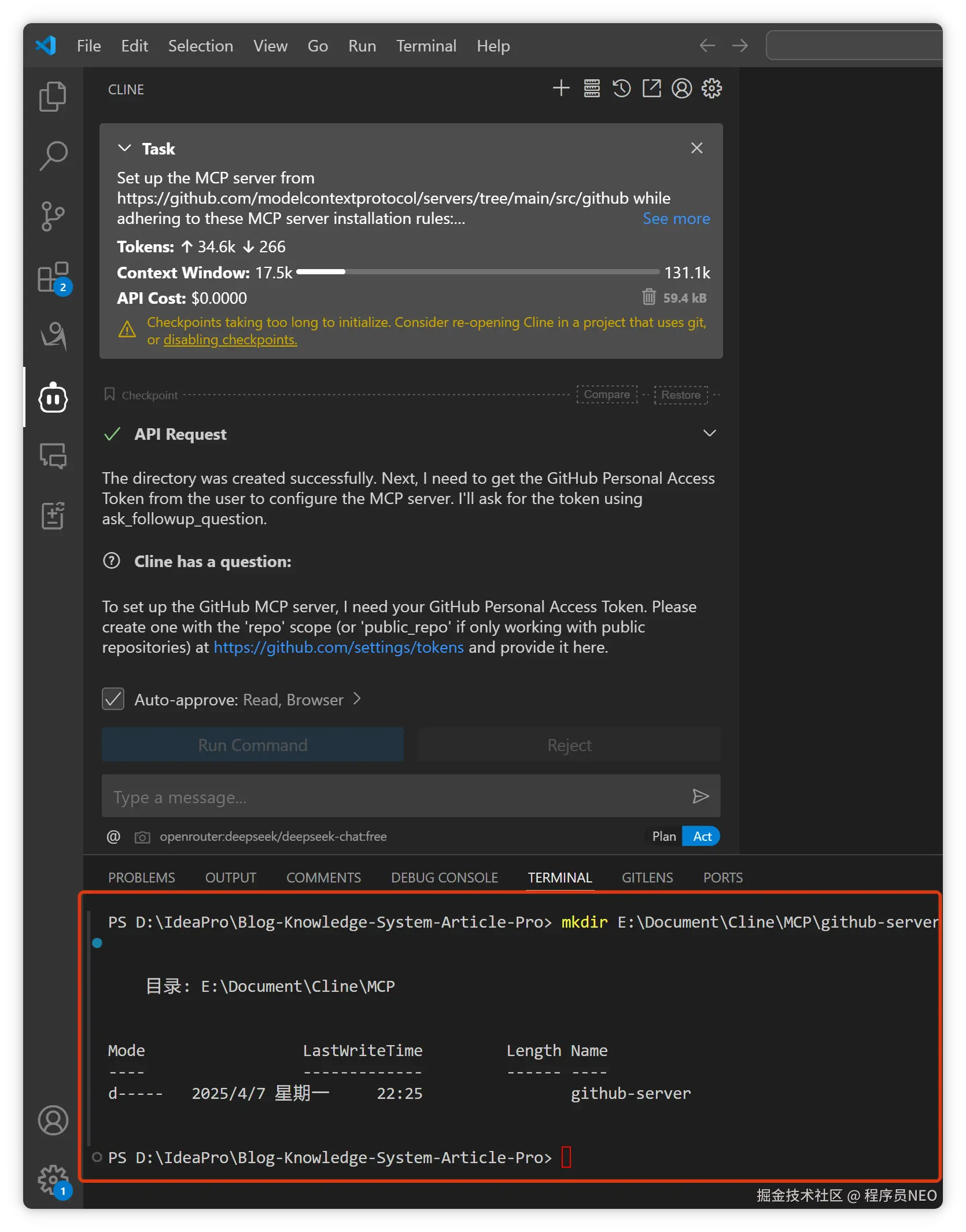Click the @ add context icon
This screenshot has width=966, height=1232.
coord(114,837)
